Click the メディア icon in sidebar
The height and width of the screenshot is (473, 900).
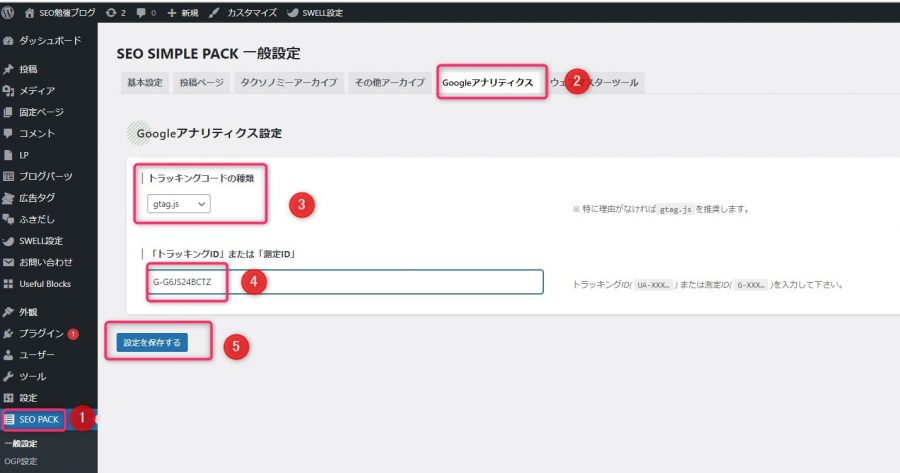(8, 91)
